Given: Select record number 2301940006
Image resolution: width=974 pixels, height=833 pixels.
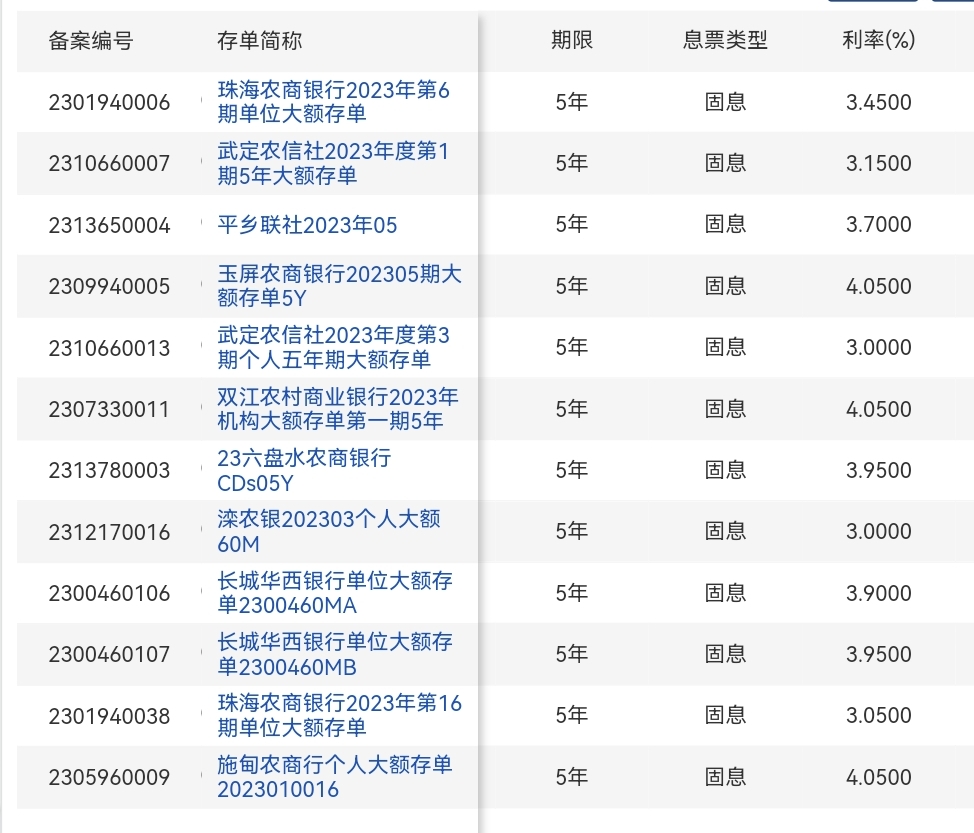Looking at the screenshot, I should (x=109, y=102).
